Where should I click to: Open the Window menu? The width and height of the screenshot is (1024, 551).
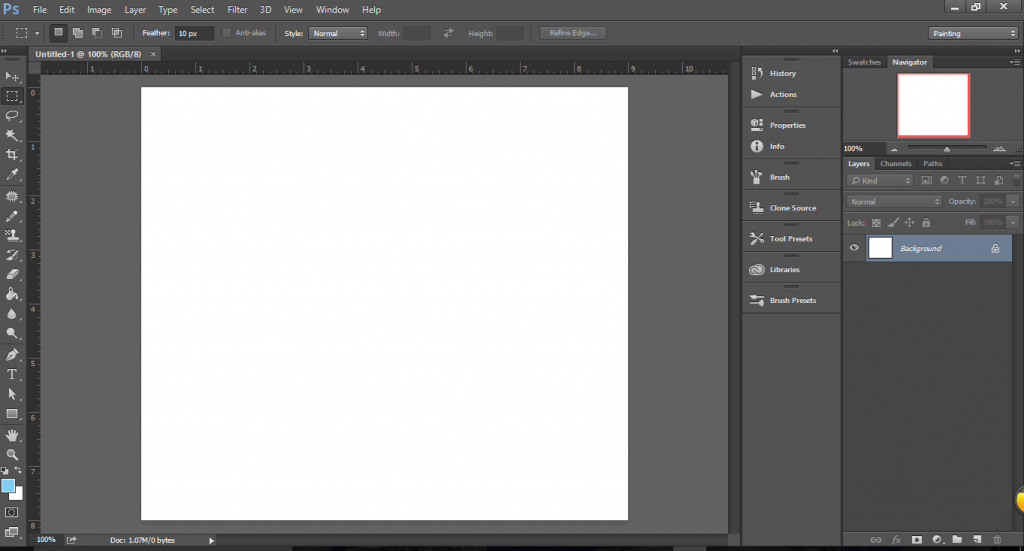coord(332,10)
